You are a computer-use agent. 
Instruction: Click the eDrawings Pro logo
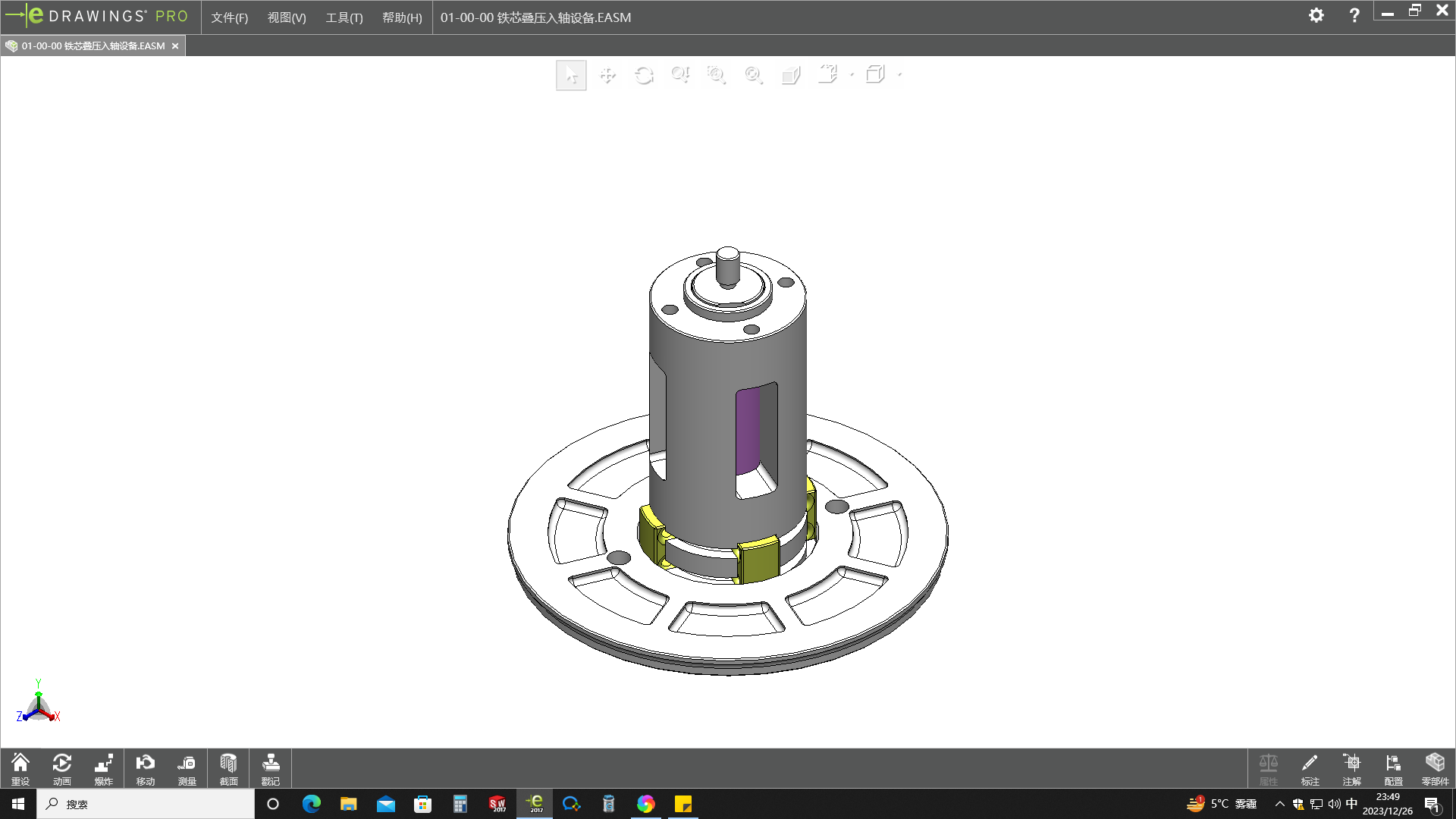97,16
